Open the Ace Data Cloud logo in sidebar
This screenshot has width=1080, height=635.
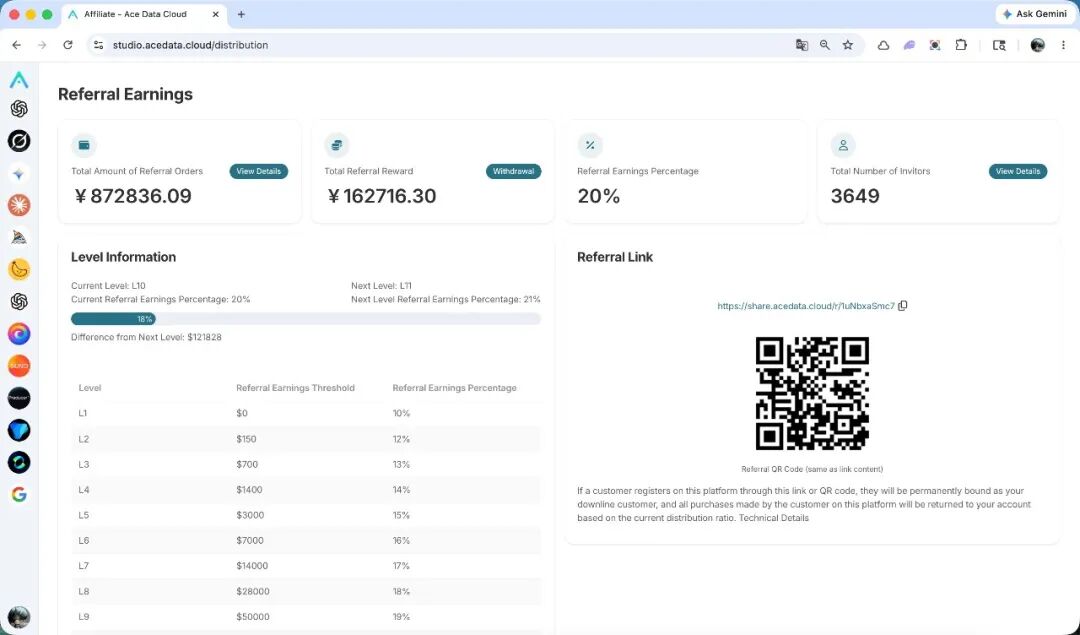(19, 80)
